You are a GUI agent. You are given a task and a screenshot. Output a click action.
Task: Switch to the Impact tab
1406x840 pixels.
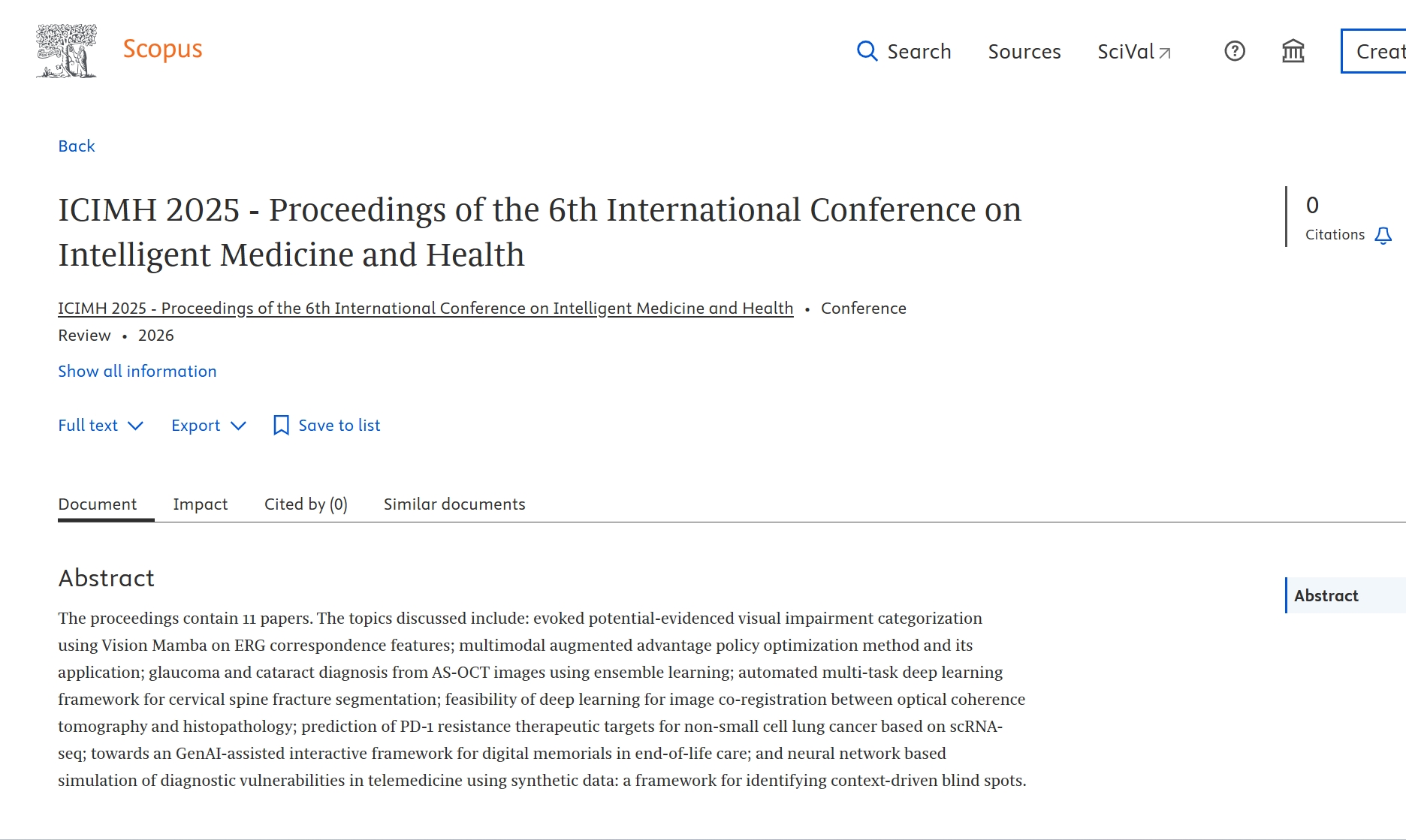pyautogui.click(x=200, y=504)
